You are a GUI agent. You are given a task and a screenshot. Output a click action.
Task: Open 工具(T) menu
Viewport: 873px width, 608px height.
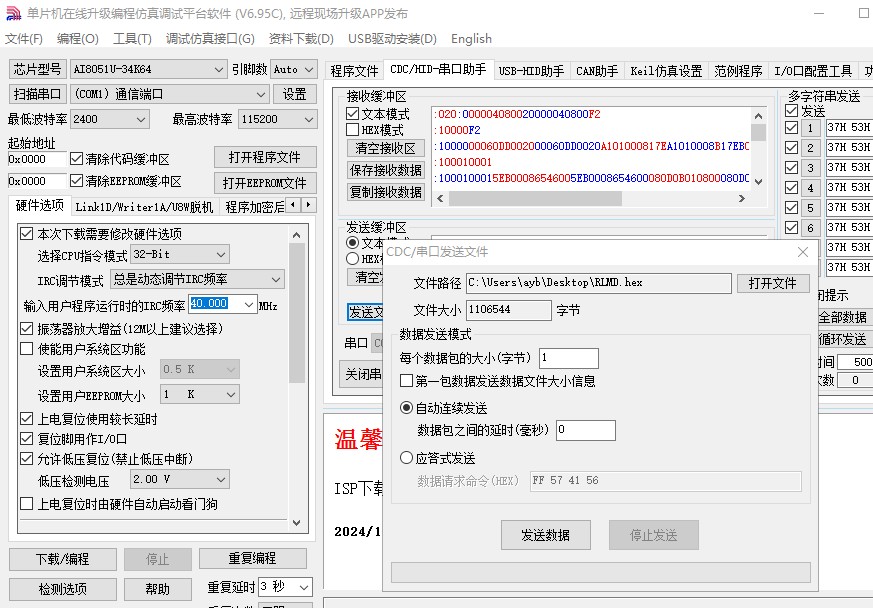133,38
